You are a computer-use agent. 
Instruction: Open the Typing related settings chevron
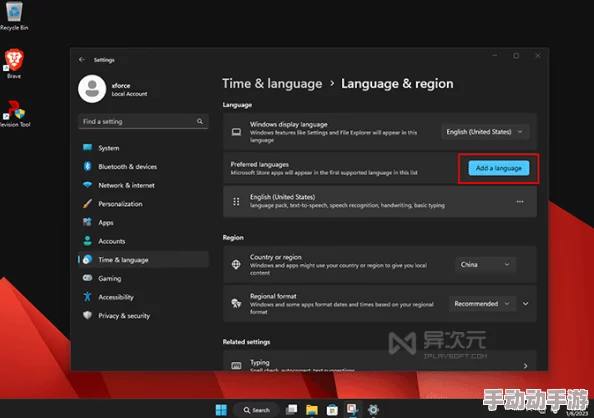(x=525, y=366)
